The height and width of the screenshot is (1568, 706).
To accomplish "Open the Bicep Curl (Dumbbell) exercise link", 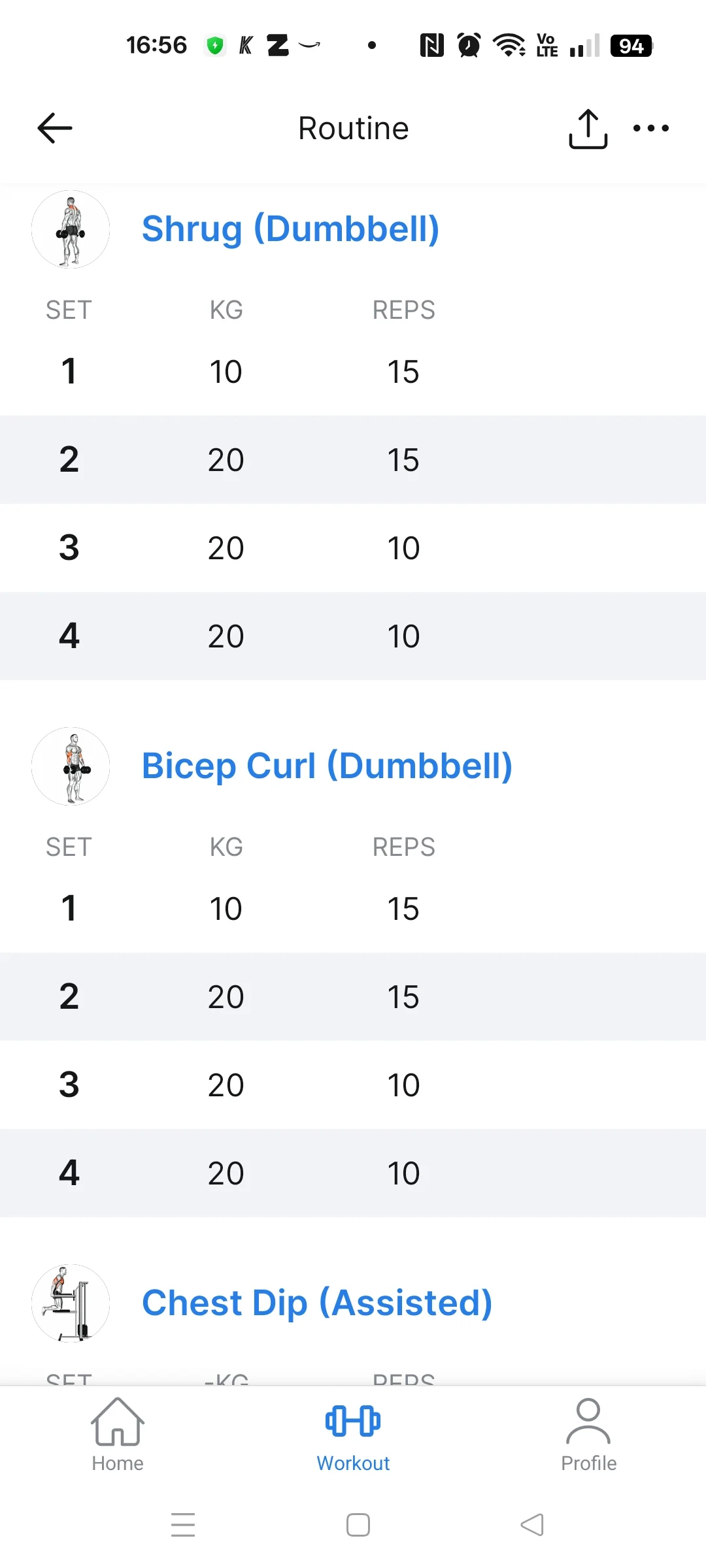I will (327, 766).
